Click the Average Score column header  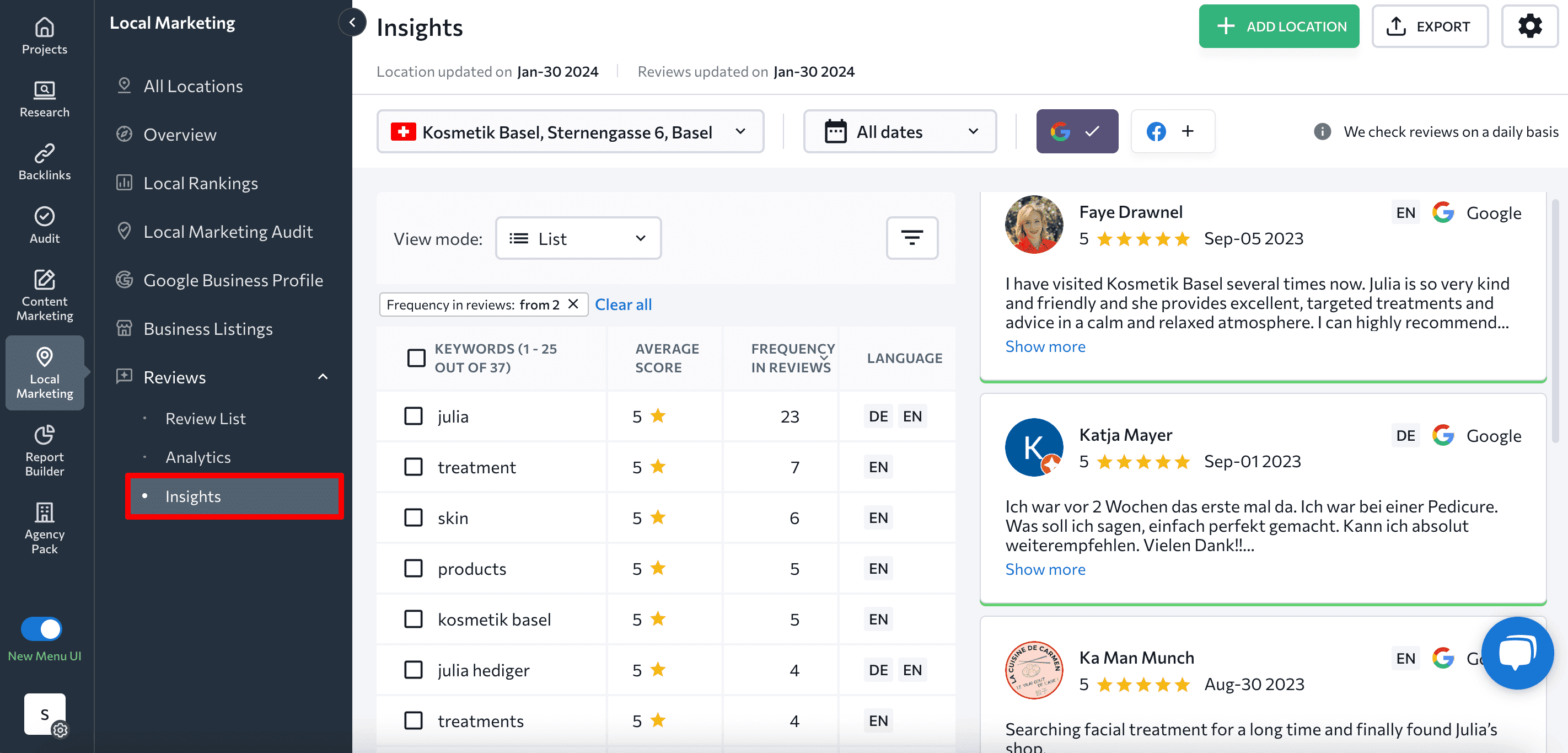pos(667,357)
